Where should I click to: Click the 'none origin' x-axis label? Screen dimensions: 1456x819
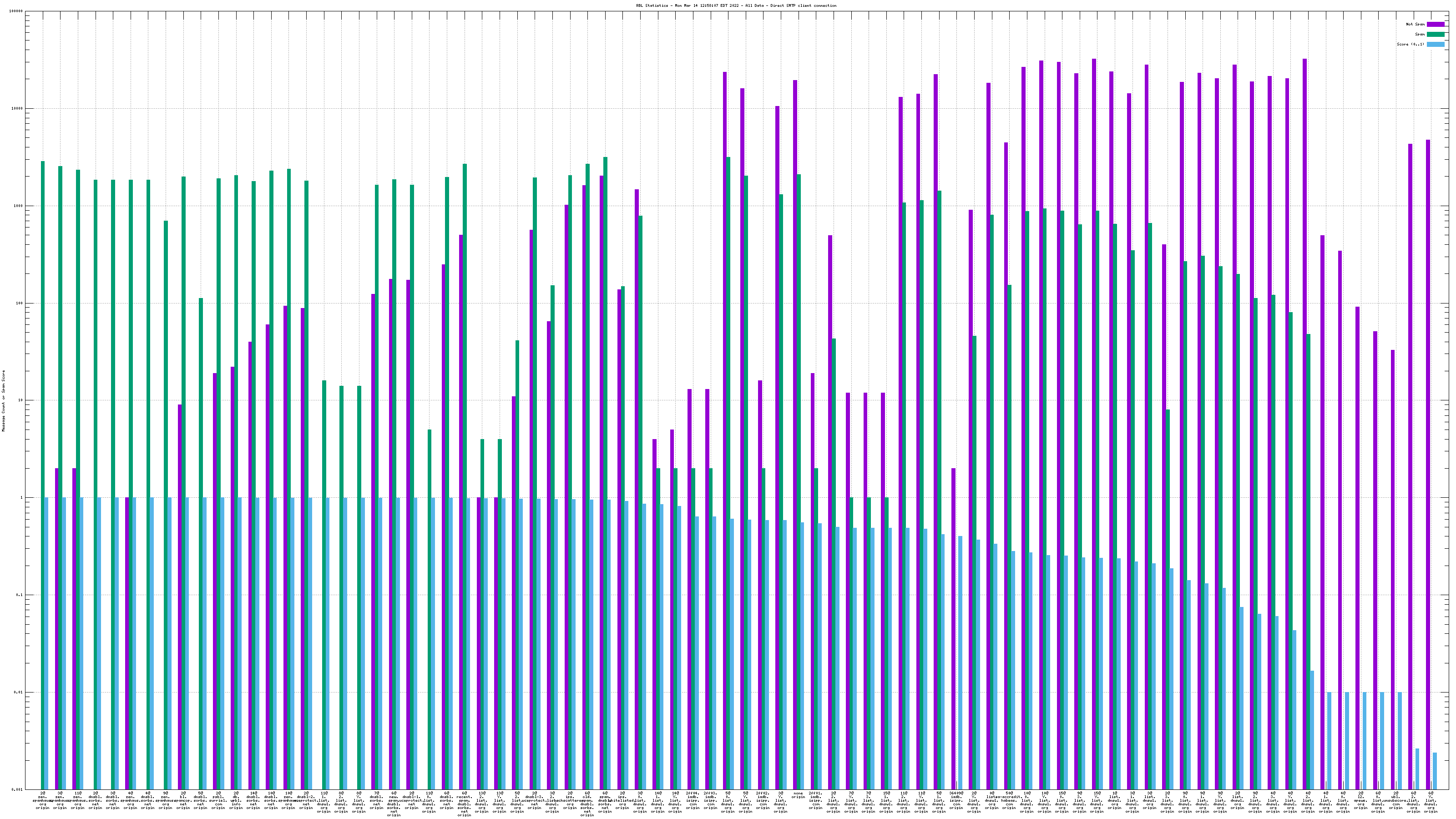[798, 795]
